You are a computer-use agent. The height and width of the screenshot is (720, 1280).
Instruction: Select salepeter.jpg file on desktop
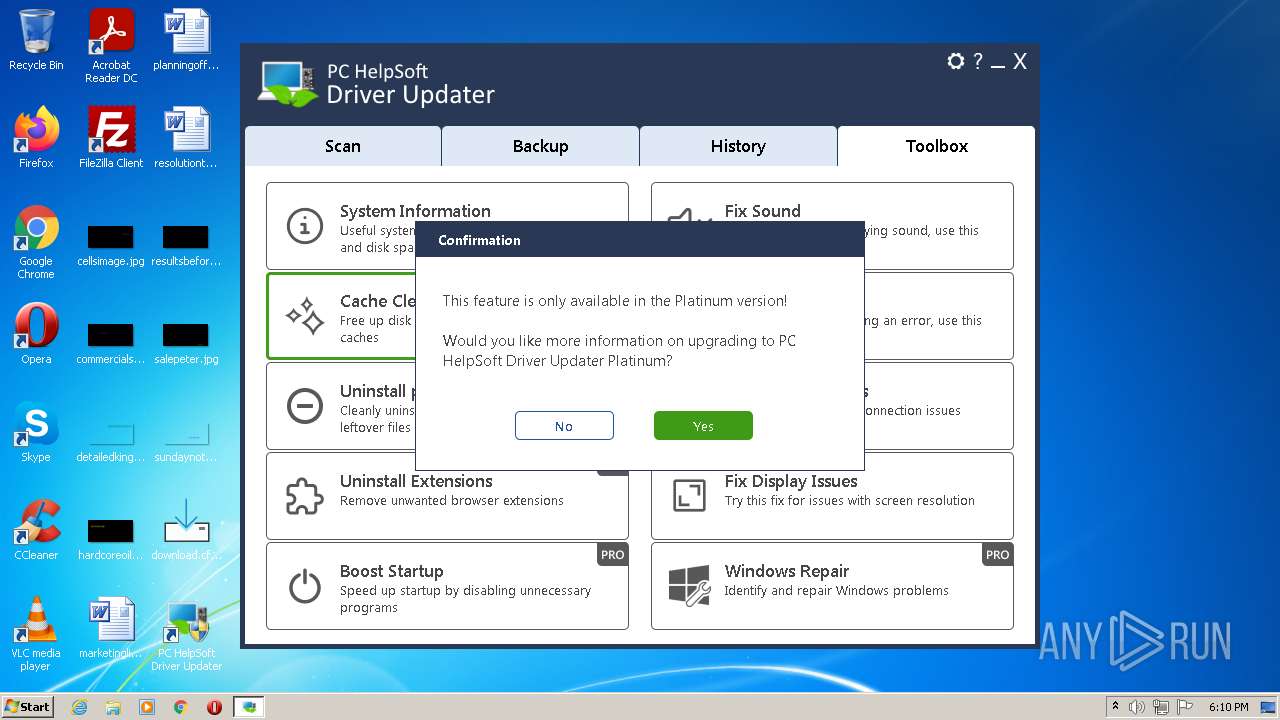186,344
